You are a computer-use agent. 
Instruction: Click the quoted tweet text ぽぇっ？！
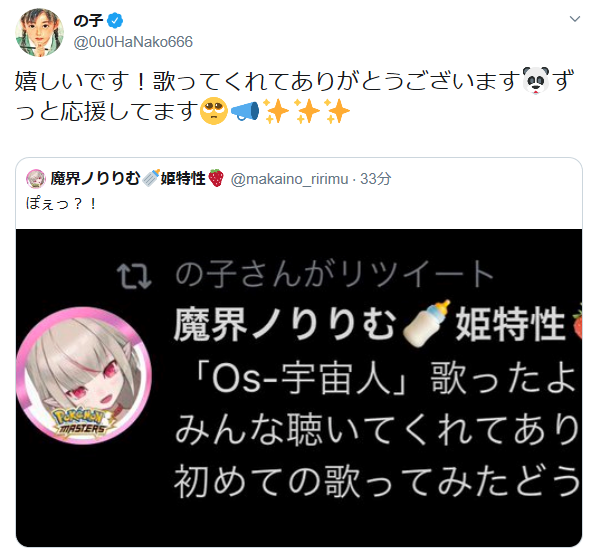[61, 203]
